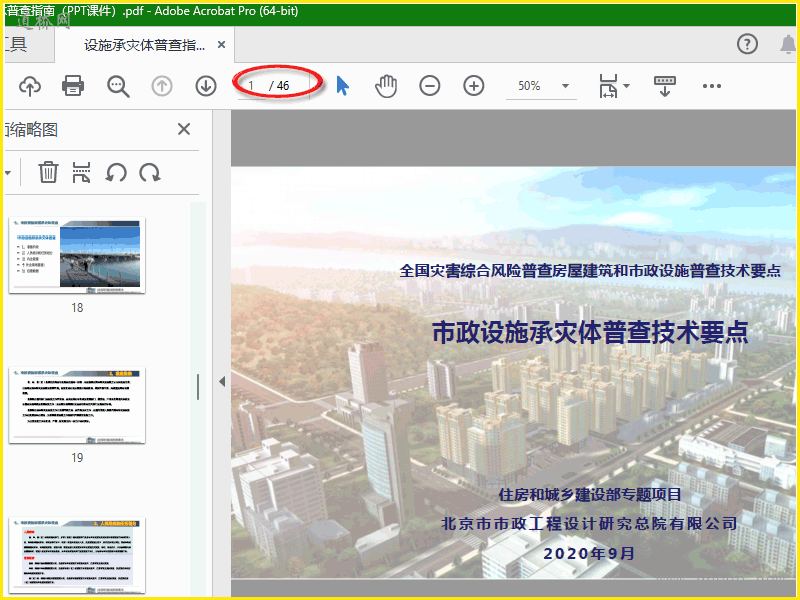The image size is (800, 600).
Task: Click the scrolling mode keyboard icon
Action: pyautogui.click(x=665, y=86)
